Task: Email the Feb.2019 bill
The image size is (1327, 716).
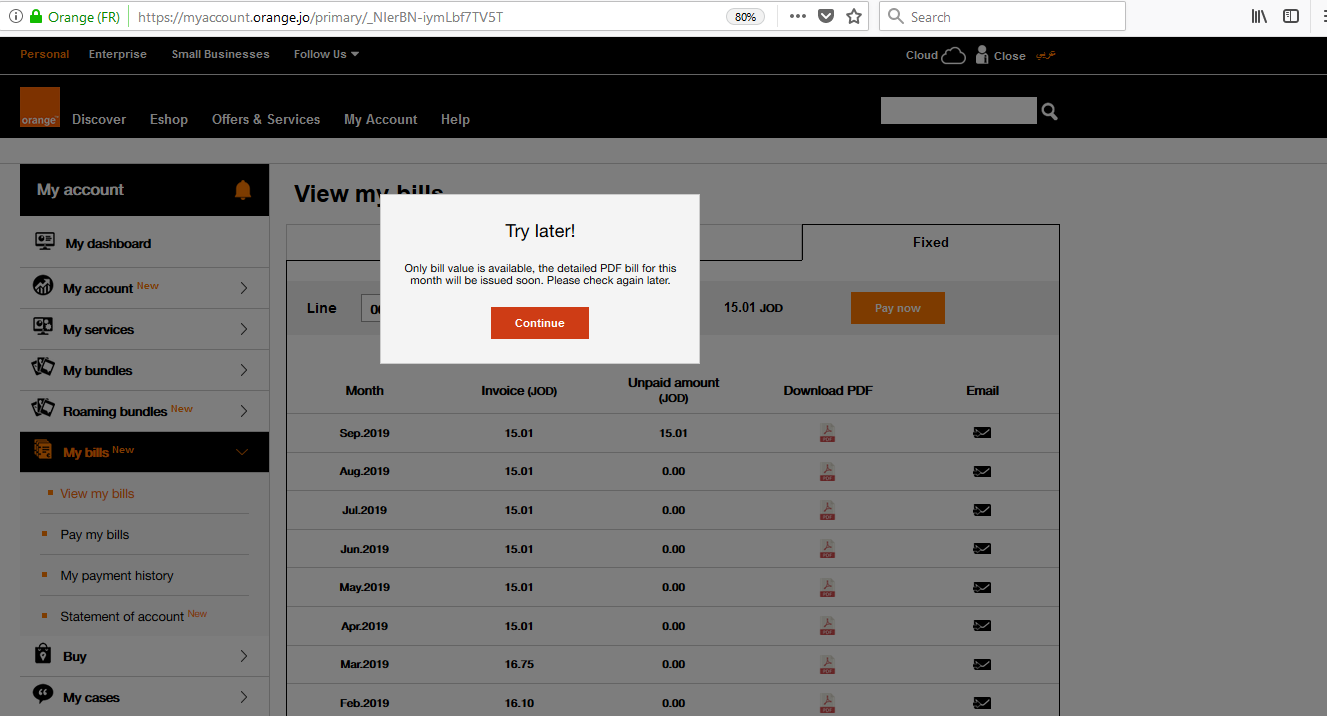Action: [x=982, y=703]
